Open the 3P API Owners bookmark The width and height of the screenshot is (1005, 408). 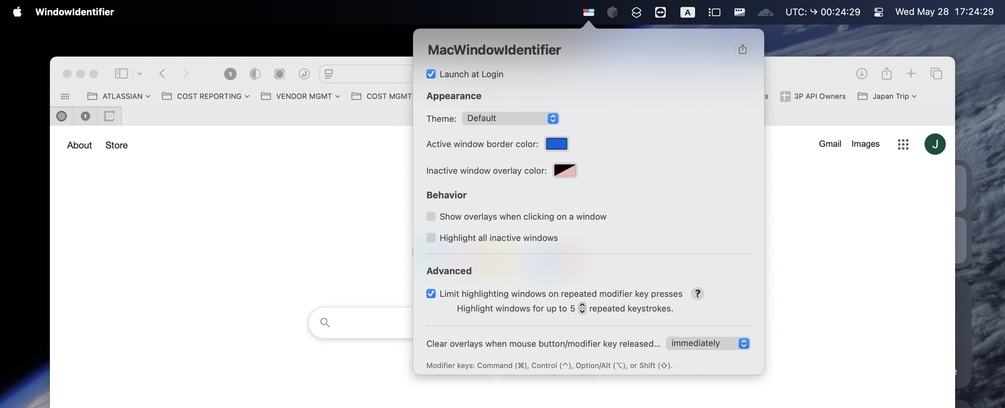click(x=813, y=96)
